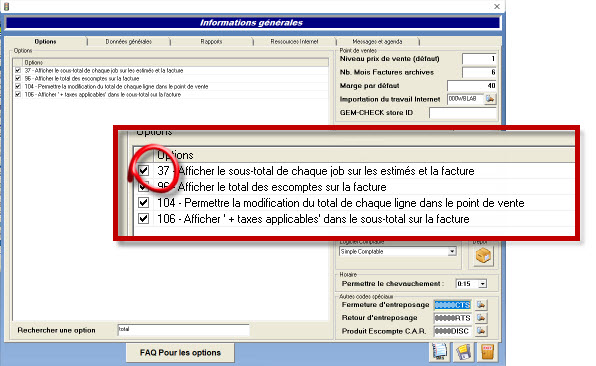Viewport: 596px width, 366px height.
Task: Click the Retour d'entreposage code field
Action: (452, 318)
